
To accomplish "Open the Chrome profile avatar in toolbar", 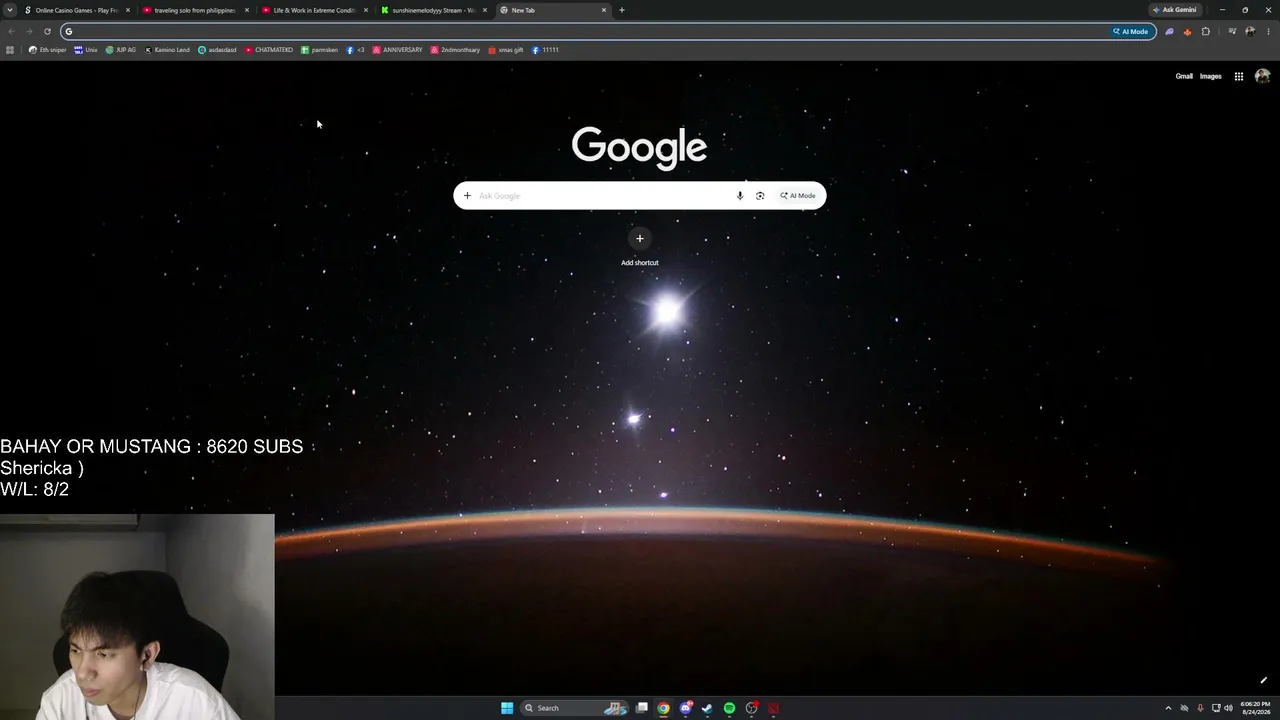I will (x=1250, y=31).
